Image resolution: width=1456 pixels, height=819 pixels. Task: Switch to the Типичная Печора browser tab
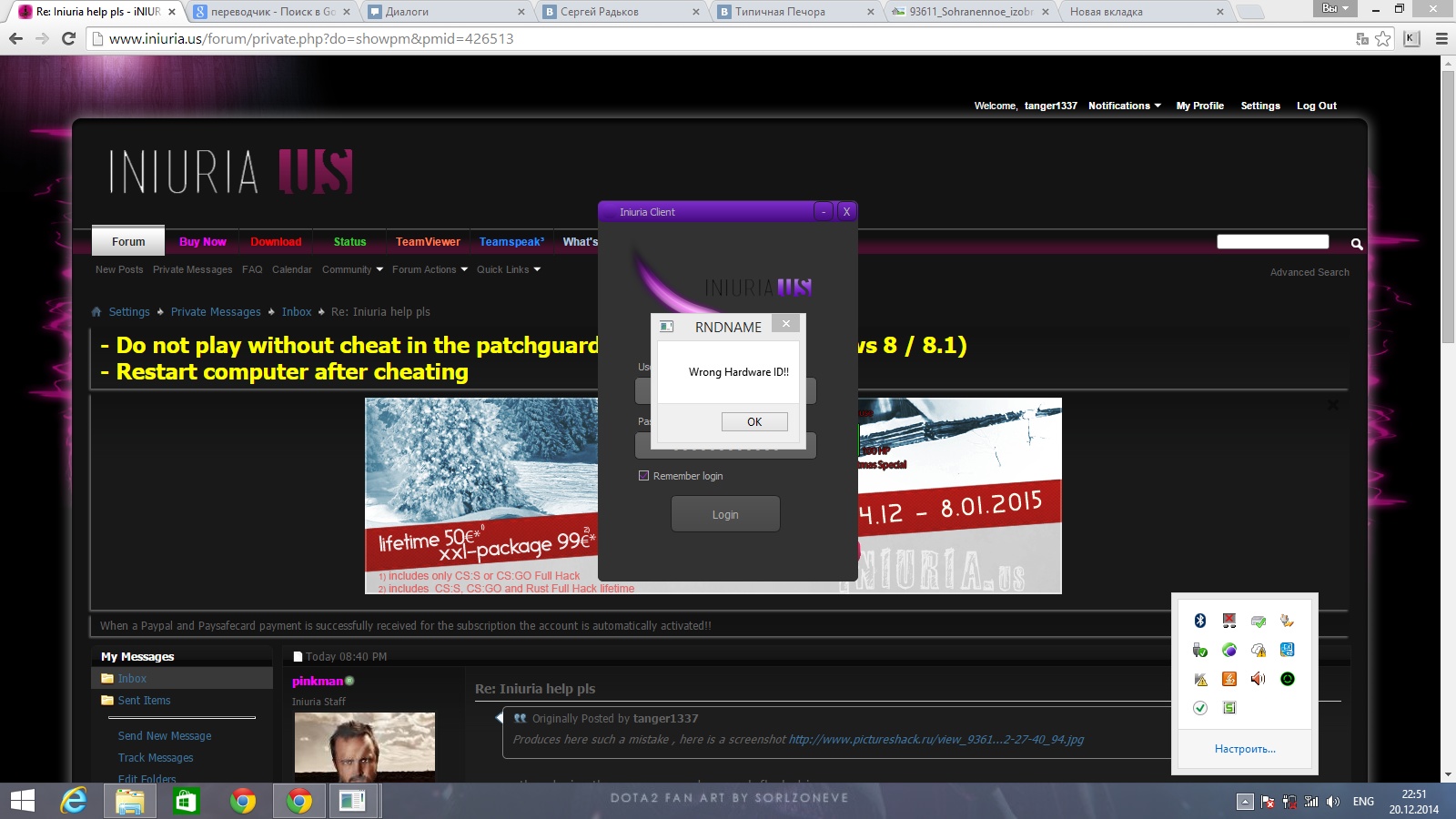pos(796,12)
